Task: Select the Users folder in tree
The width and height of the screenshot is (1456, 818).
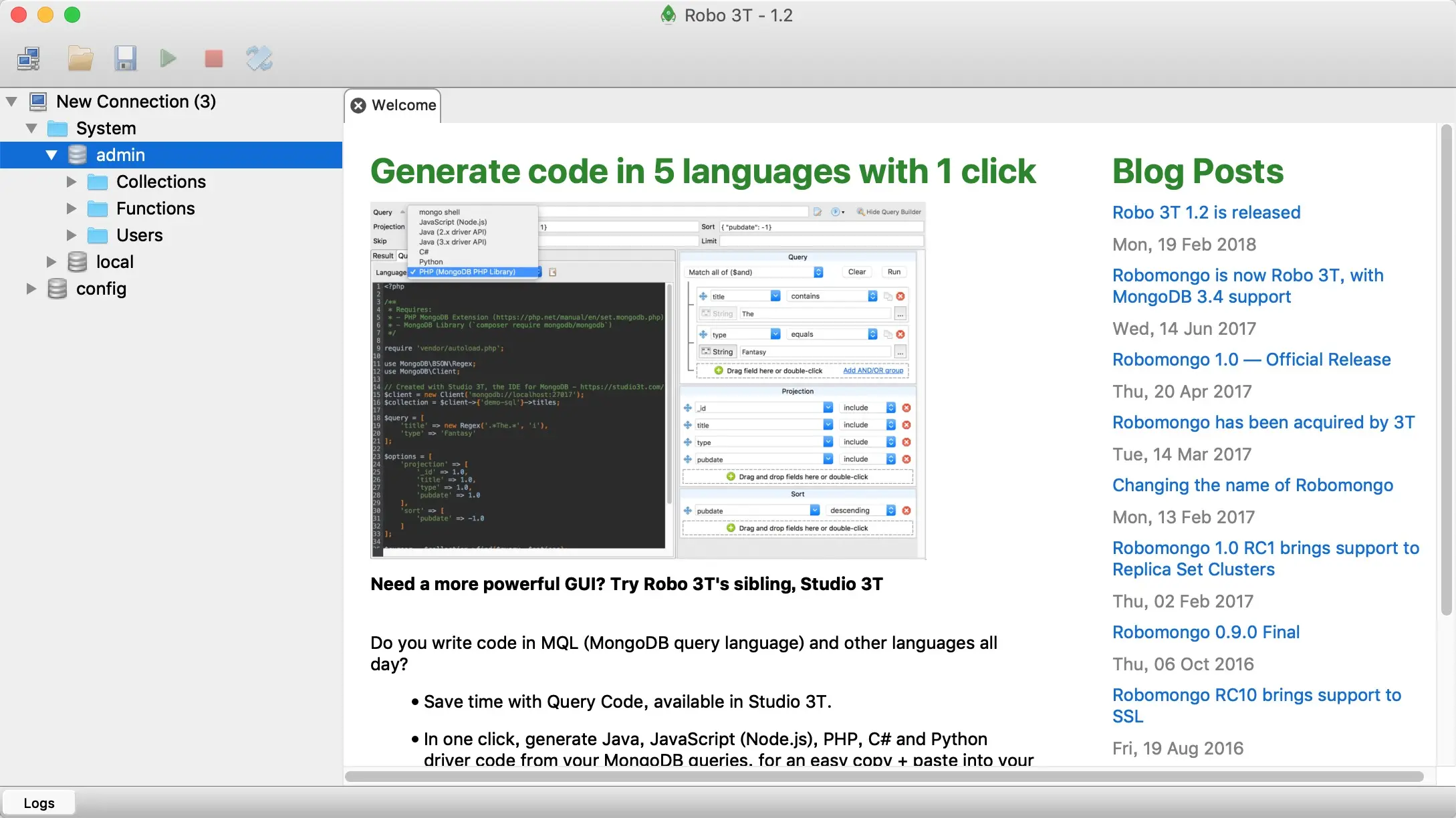Action: (x=139, y=235)
